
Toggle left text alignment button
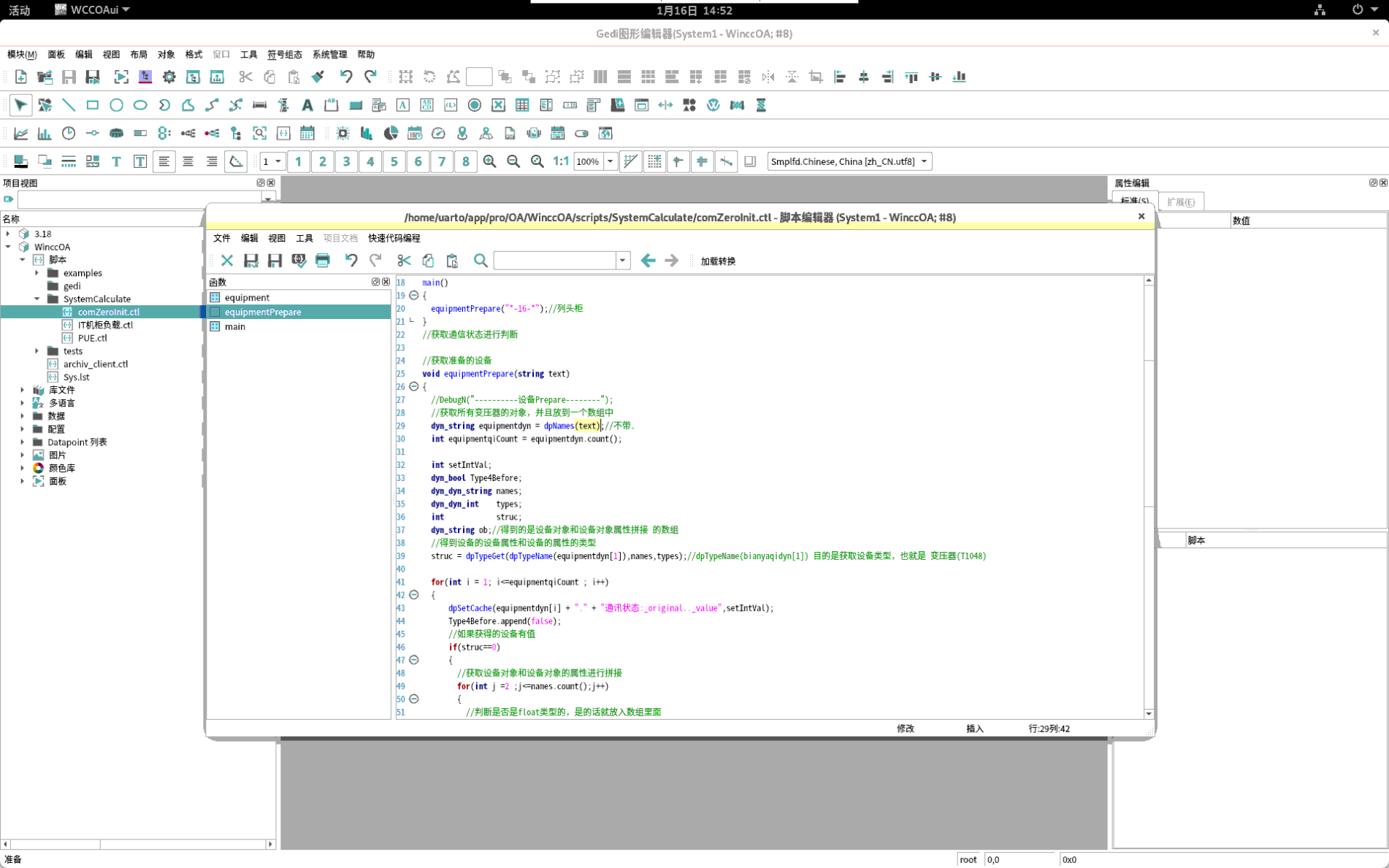(x=164, y=161)
